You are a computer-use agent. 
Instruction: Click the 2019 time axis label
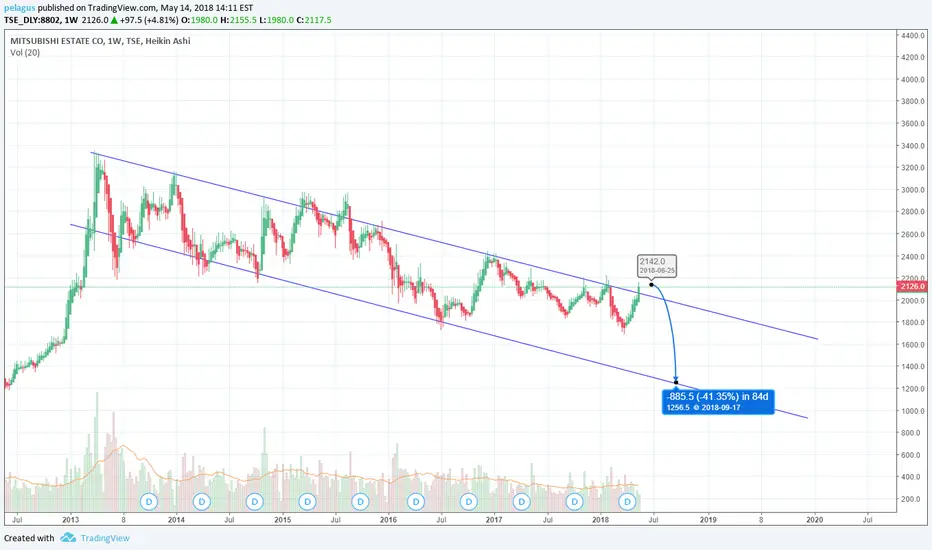708,520
